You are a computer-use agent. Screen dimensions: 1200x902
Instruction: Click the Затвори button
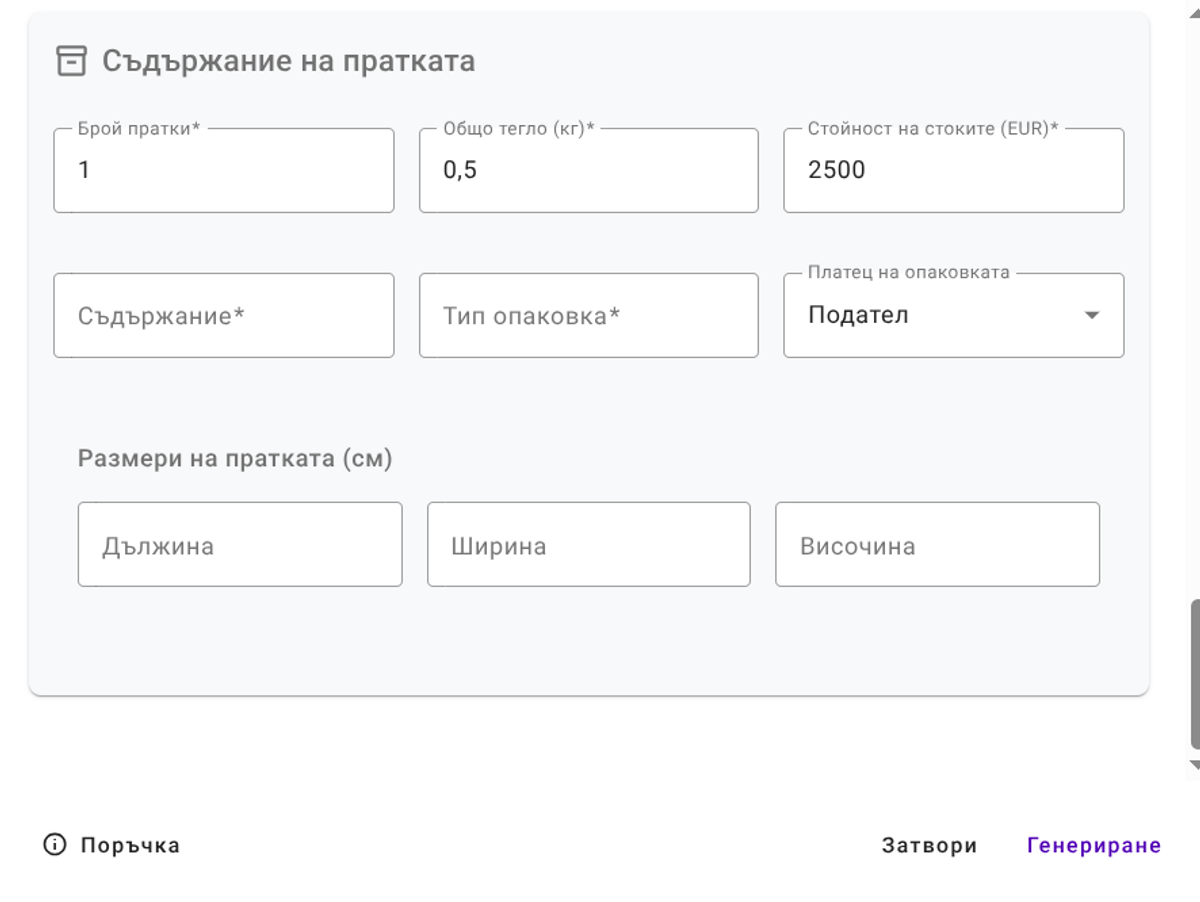(929, 845)
